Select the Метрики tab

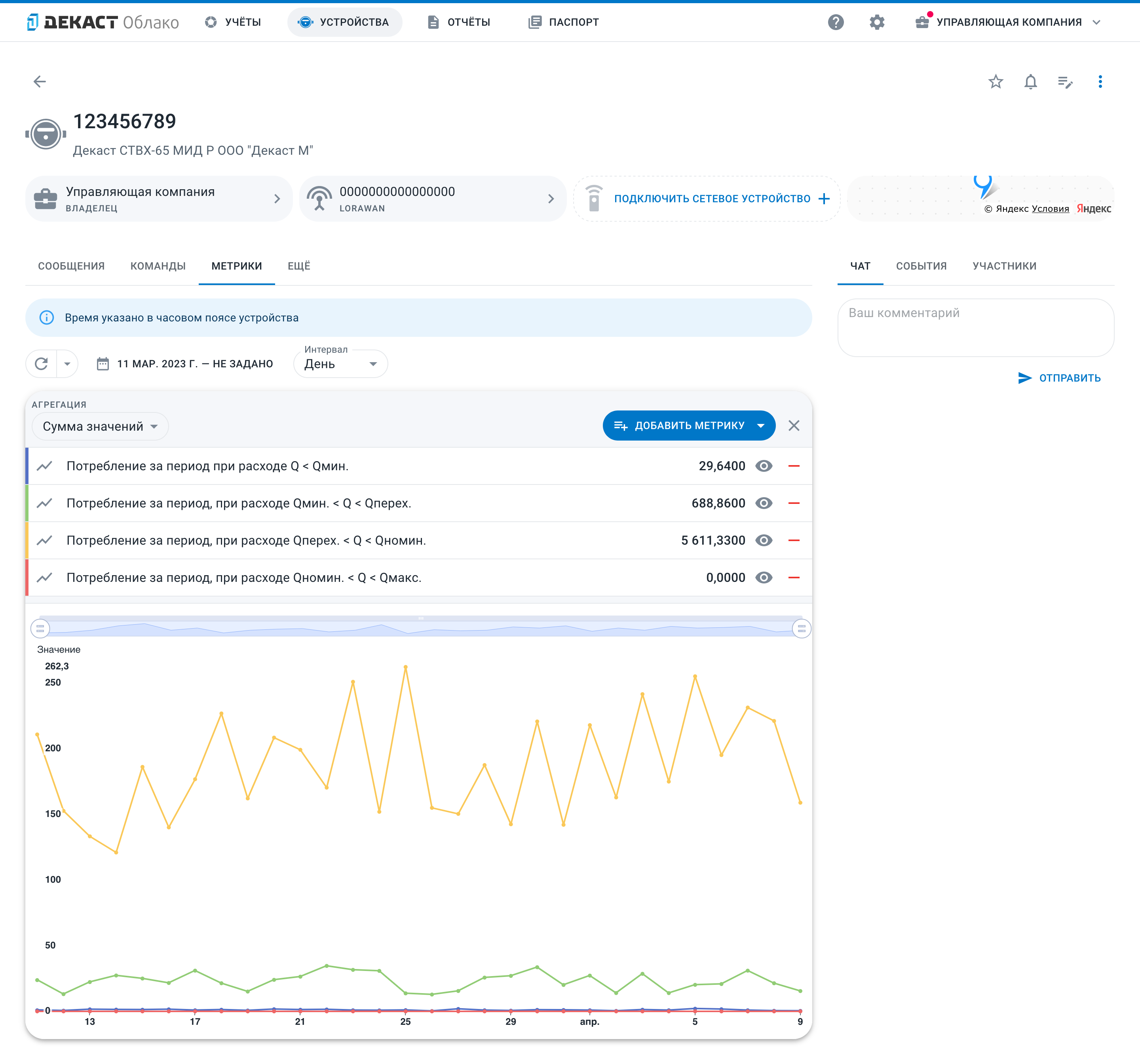[236, 266]
